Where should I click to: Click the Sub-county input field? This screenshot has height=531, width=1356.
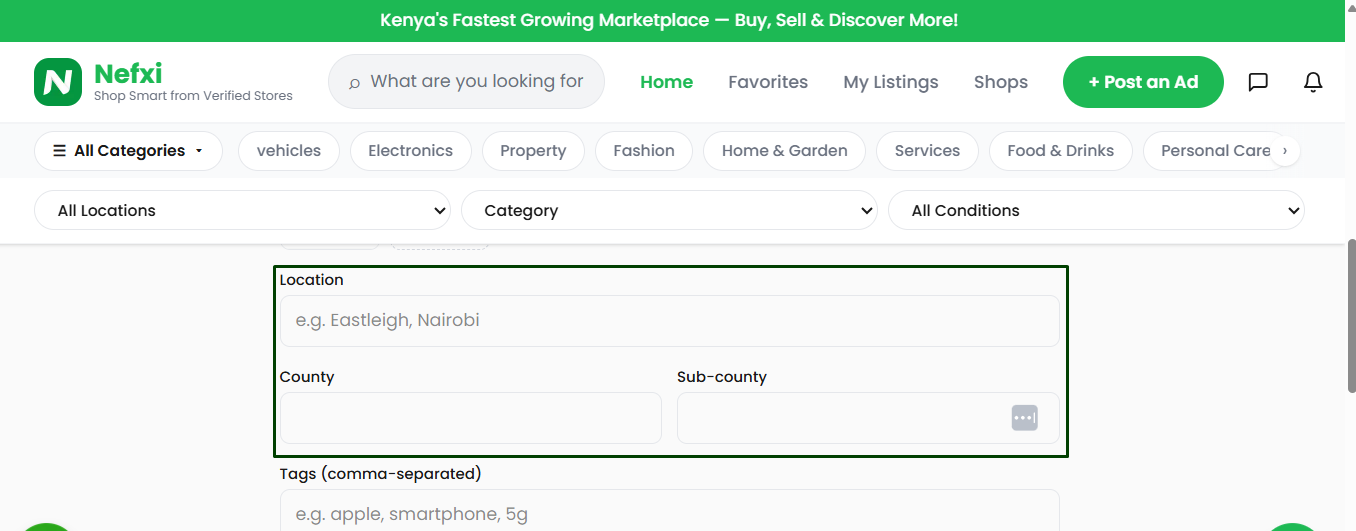tap(868, 418)
